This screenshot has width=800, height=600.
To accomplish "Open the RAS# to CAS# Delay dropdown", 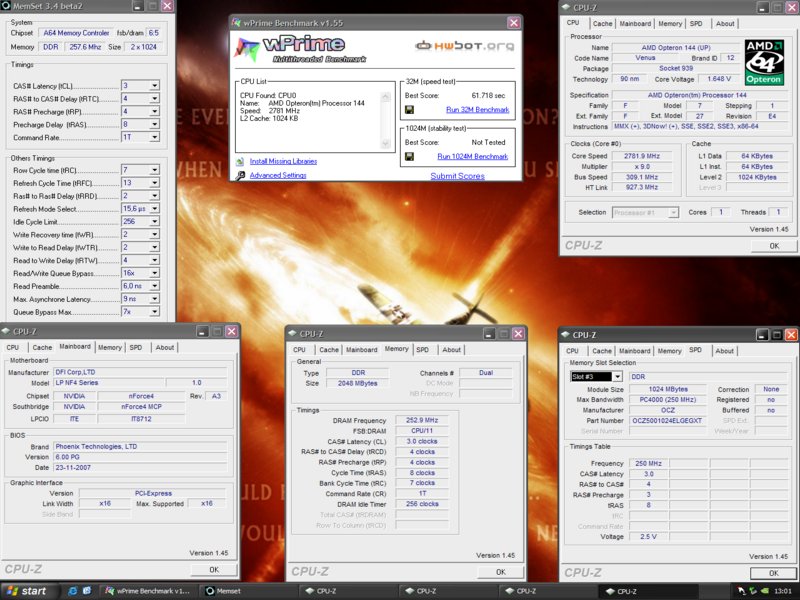I will tap(154, 98).
